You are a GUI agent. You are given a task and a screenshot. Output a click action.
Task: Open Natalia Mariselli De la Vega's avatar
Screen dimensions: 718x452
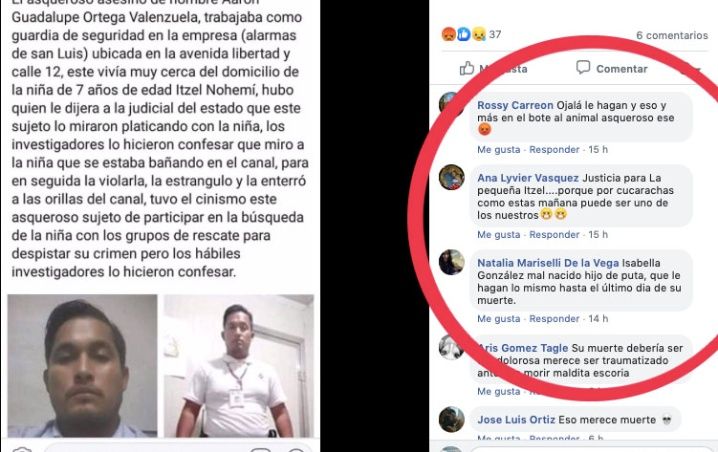tap(451, 262)
